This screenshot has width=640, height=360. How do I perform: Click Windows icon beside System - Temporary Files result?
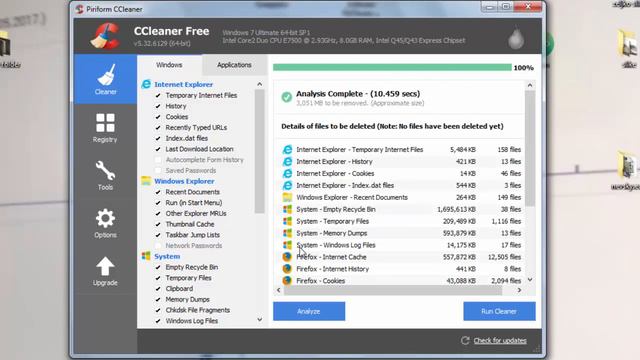287,221
